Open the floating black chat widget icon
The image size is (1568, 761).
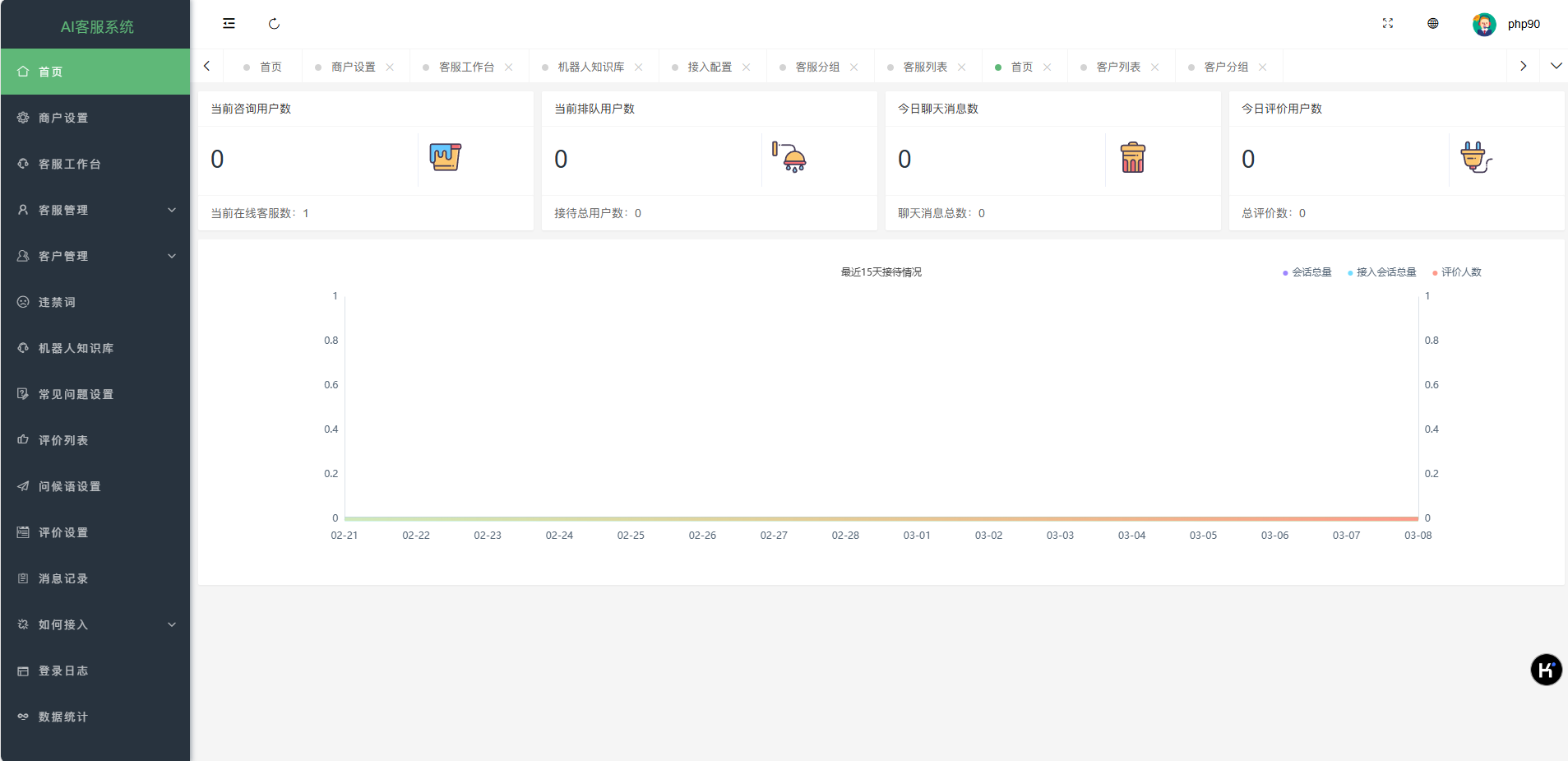(1545, 670)
